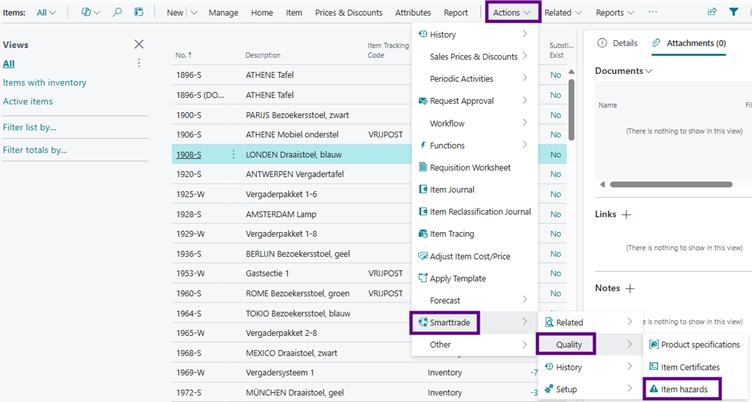
Task: Open the Related dropdown in toolbar
Action: [563, 12]
